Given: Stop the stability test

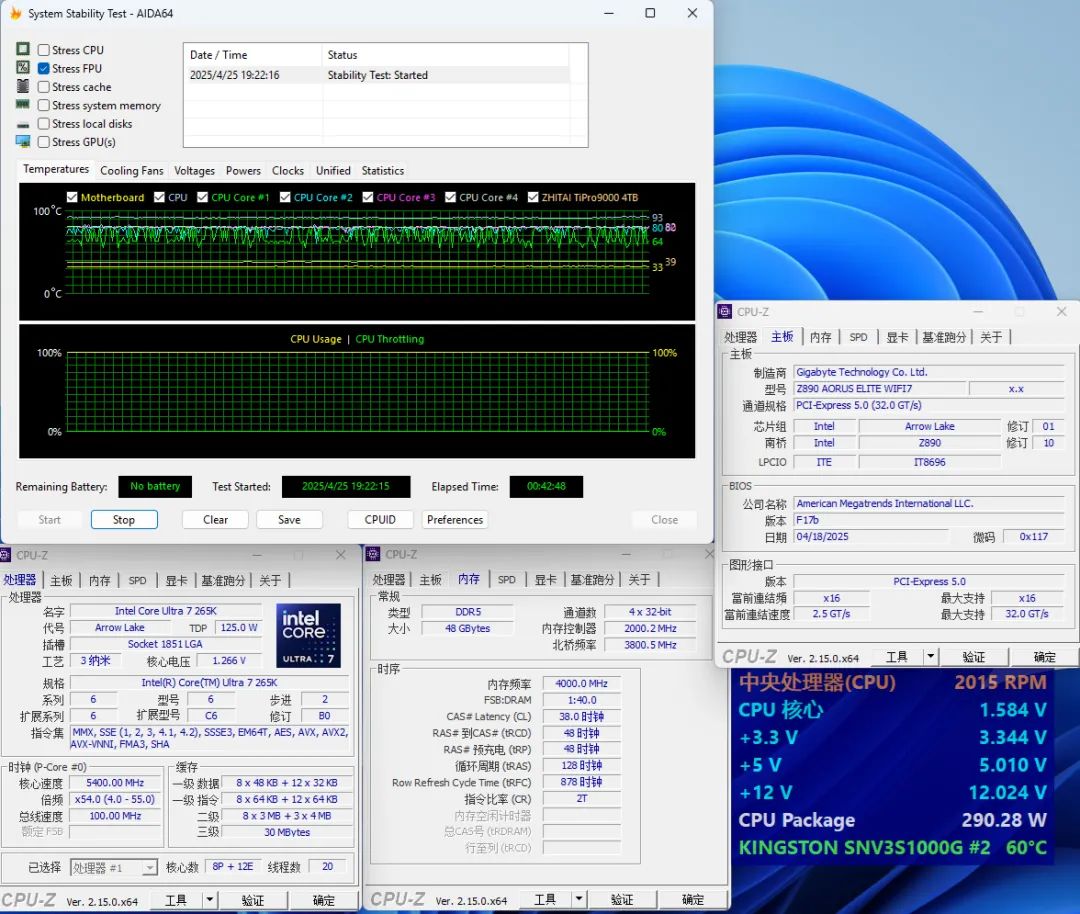Looking at the screenshot, I should (124, 519).
